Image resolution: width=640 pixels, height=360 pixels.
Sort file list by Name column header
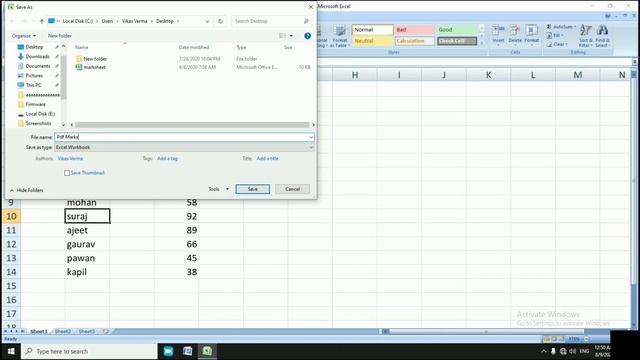coord(82,47)
